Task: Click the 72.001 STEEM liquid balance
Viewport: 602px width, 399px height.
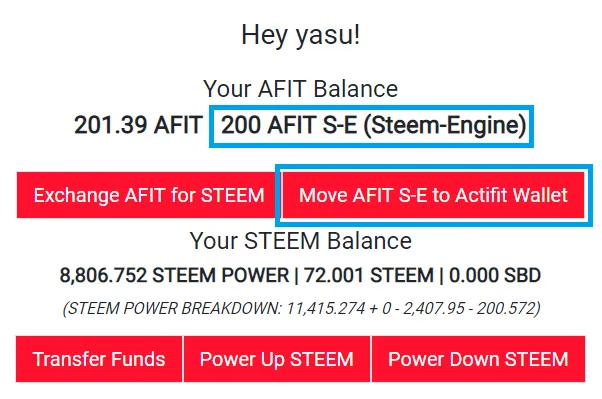Action: 369,276
